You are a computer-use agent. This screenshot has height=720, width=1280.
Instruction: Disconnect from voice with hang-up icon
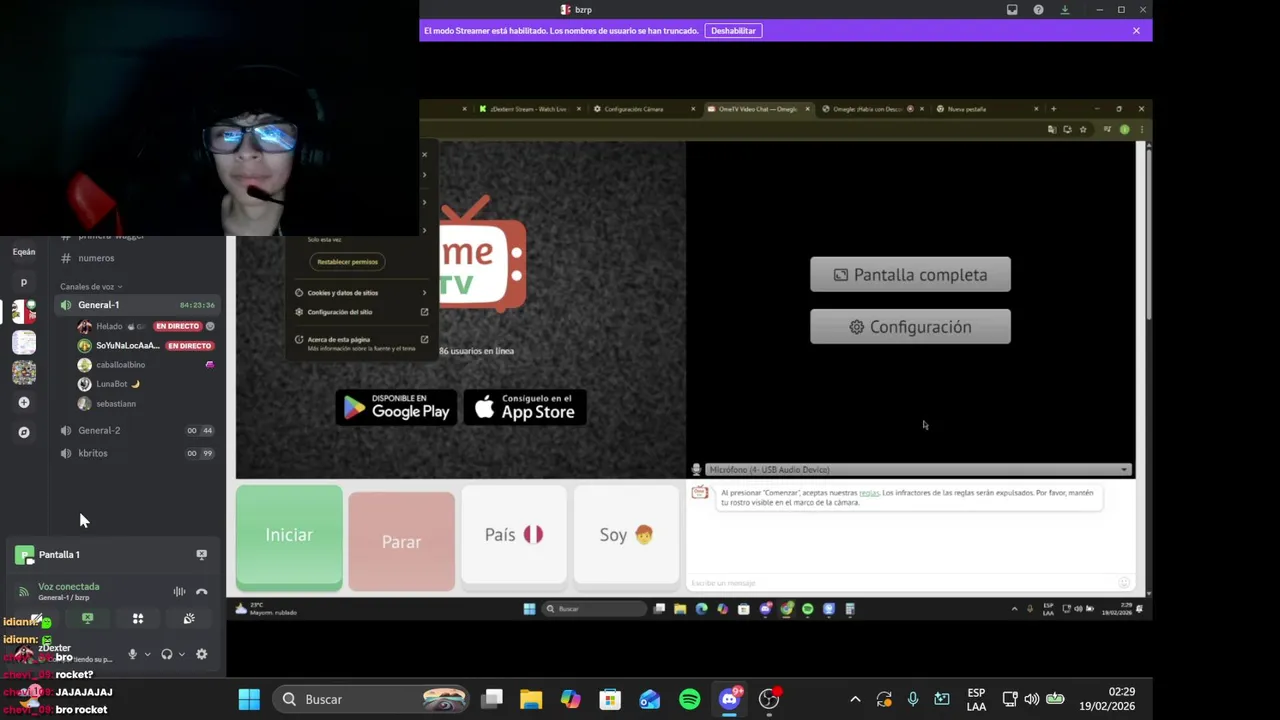201,592
